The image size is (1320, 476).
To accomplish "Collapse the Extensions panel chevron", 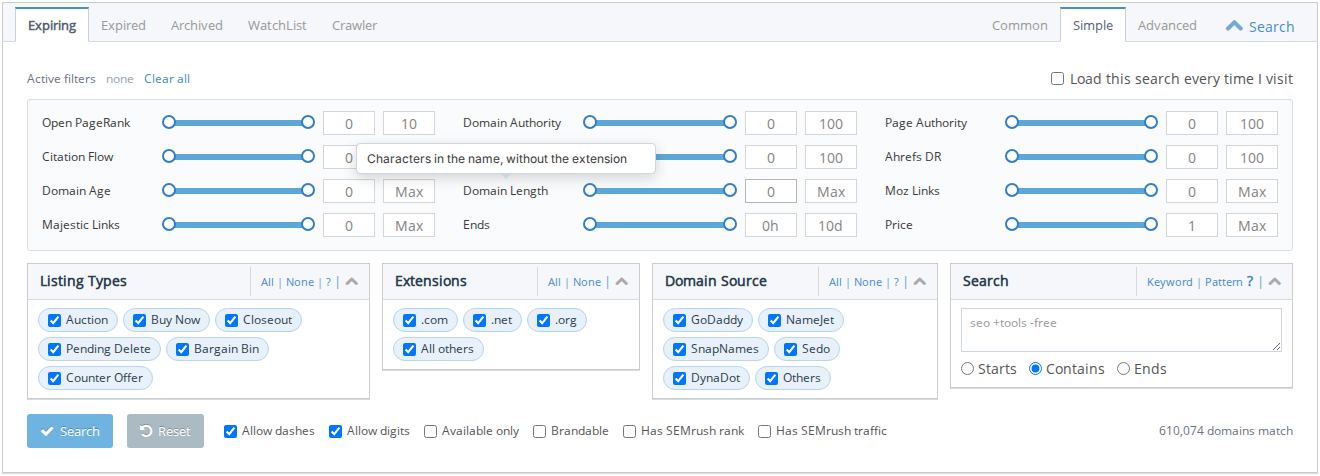I will click(x=621, y=282).
